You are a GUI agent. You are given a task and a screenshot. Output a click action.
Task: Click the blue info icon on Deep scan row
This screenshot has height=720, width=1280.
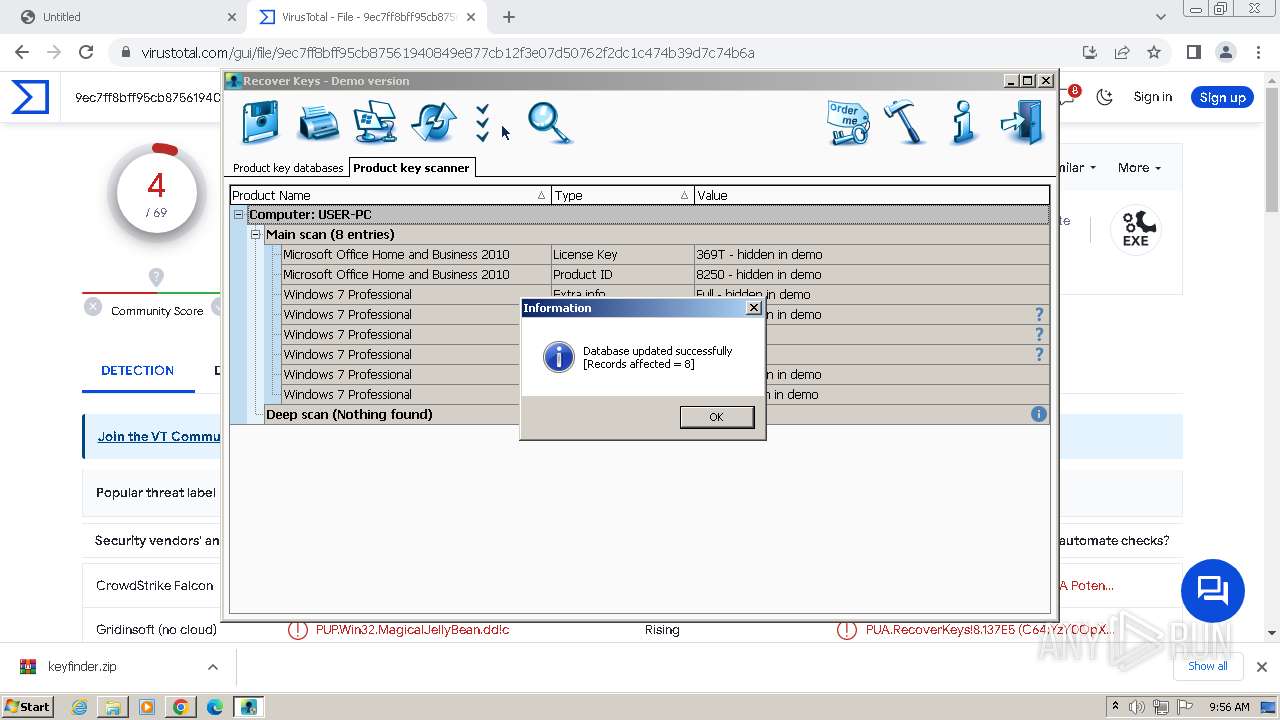click(x=1039, y=414)
